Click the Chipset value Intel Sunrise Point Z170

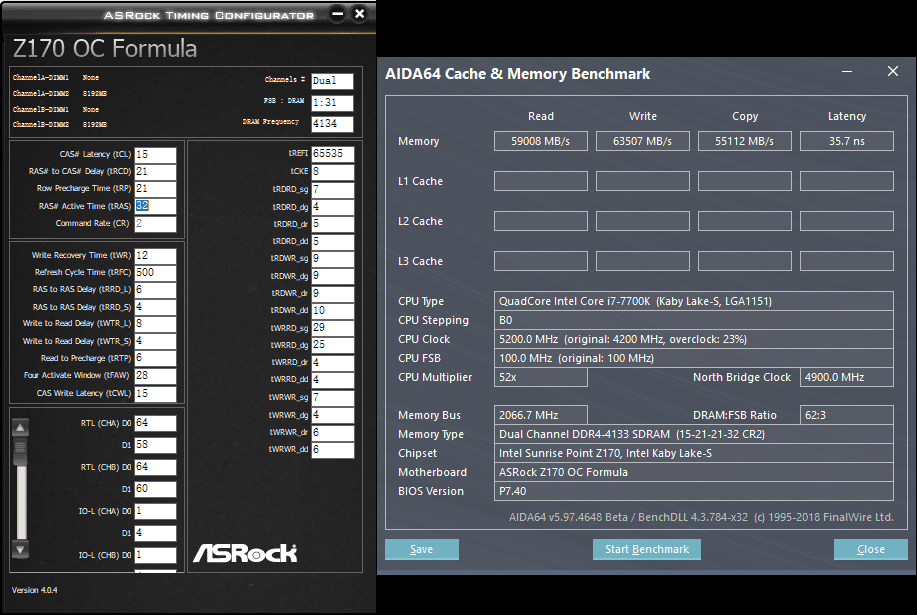point(694,453)
